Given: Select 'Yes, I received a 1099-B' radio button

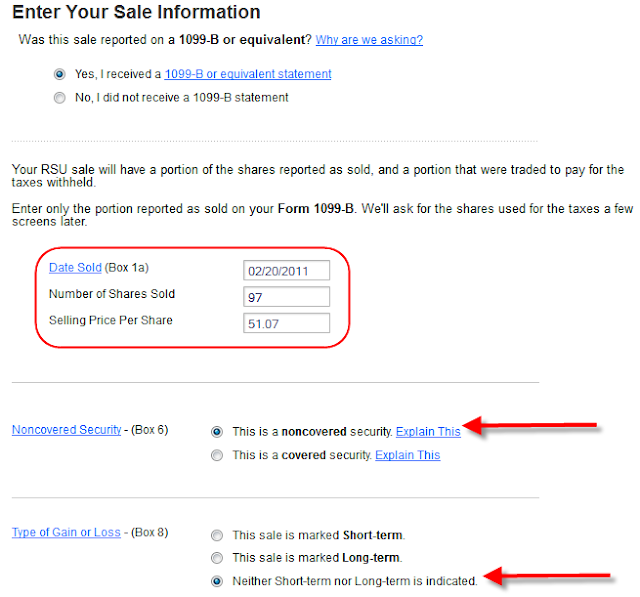Looking at the screenshot, I should point(60,74).
